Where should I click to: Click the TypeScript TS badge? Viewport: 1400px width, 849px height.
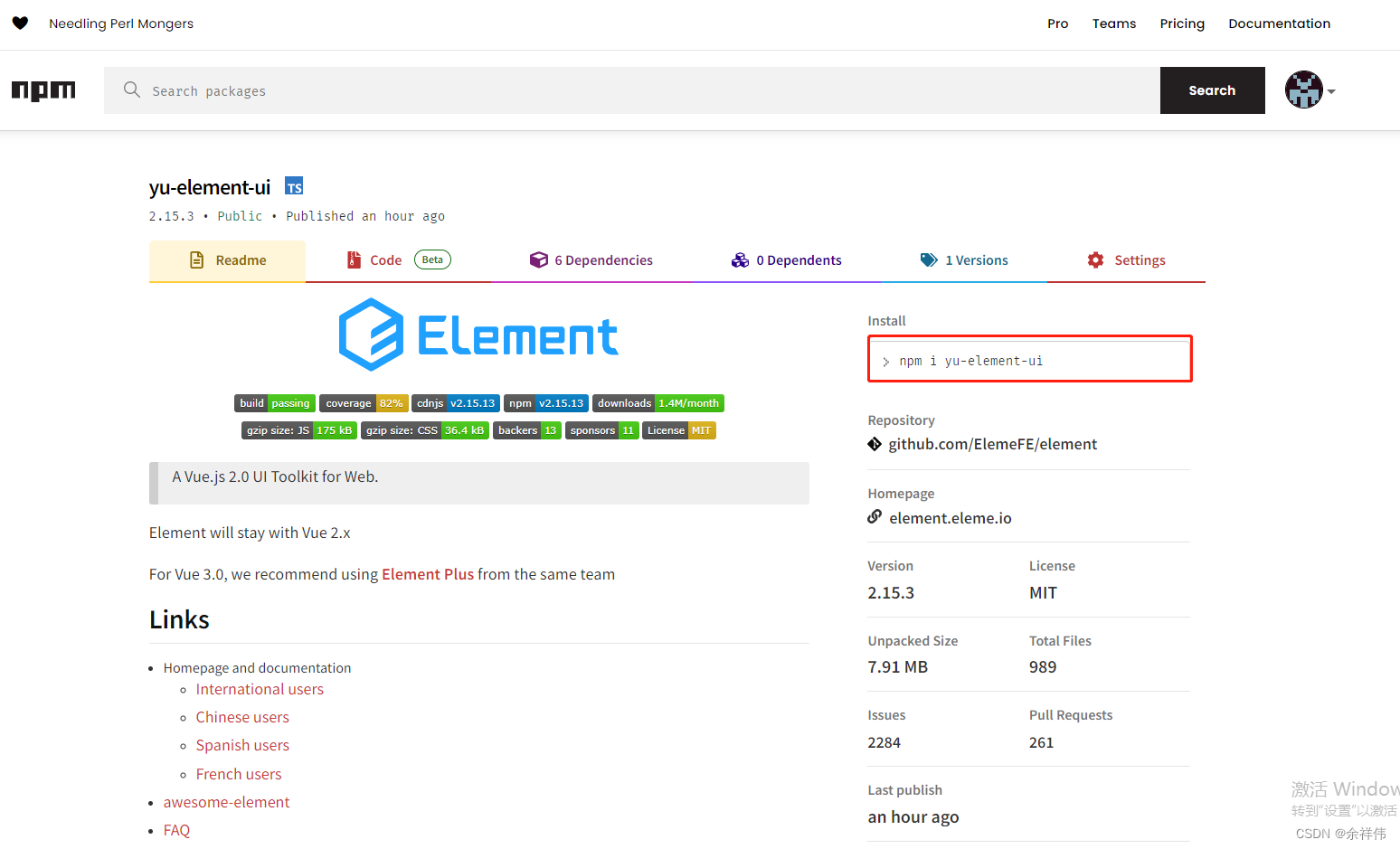pos(294,186)
